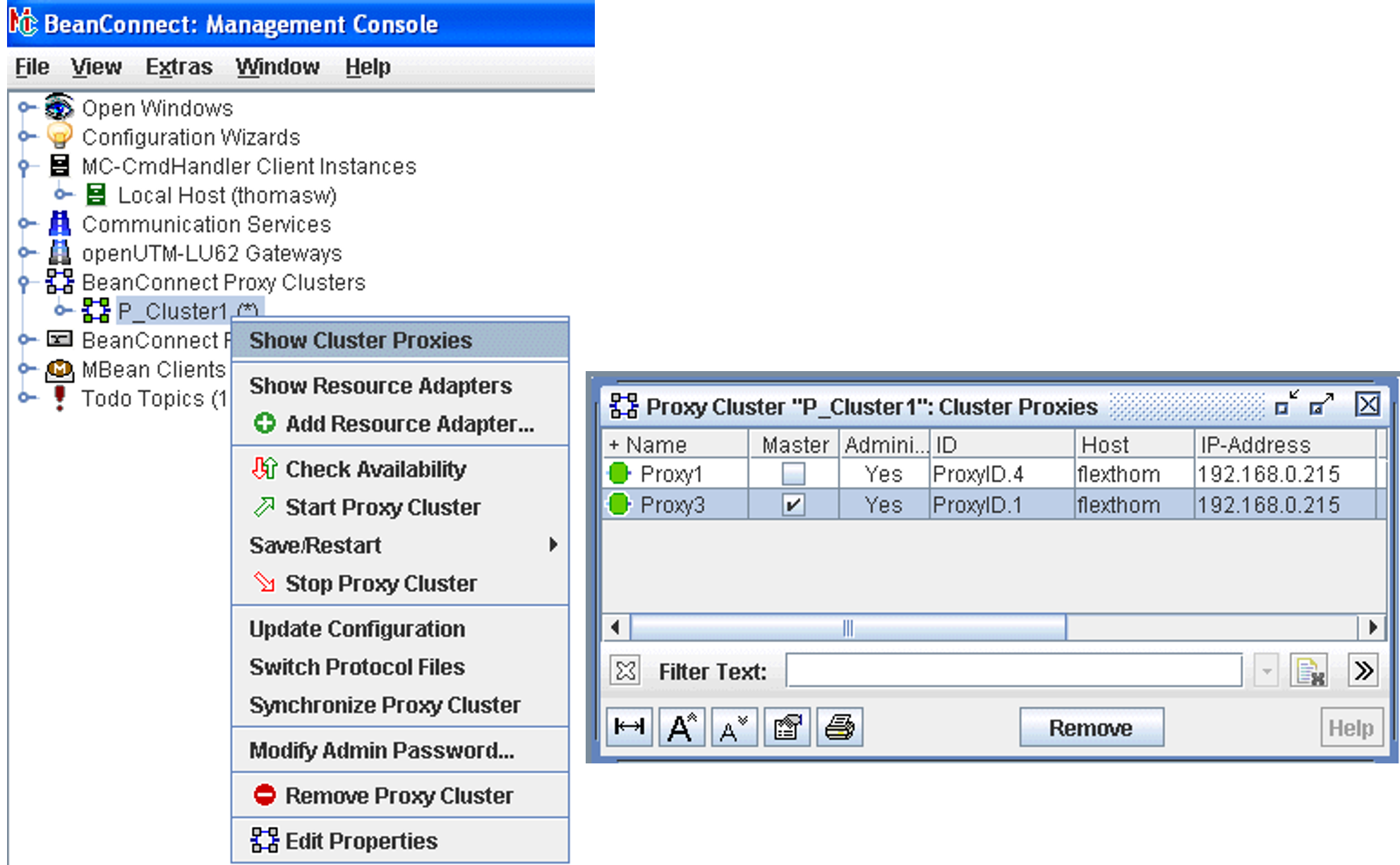The image size is (1400, 865).
Task: Open the File menu
Action: [x=32, y=66]
